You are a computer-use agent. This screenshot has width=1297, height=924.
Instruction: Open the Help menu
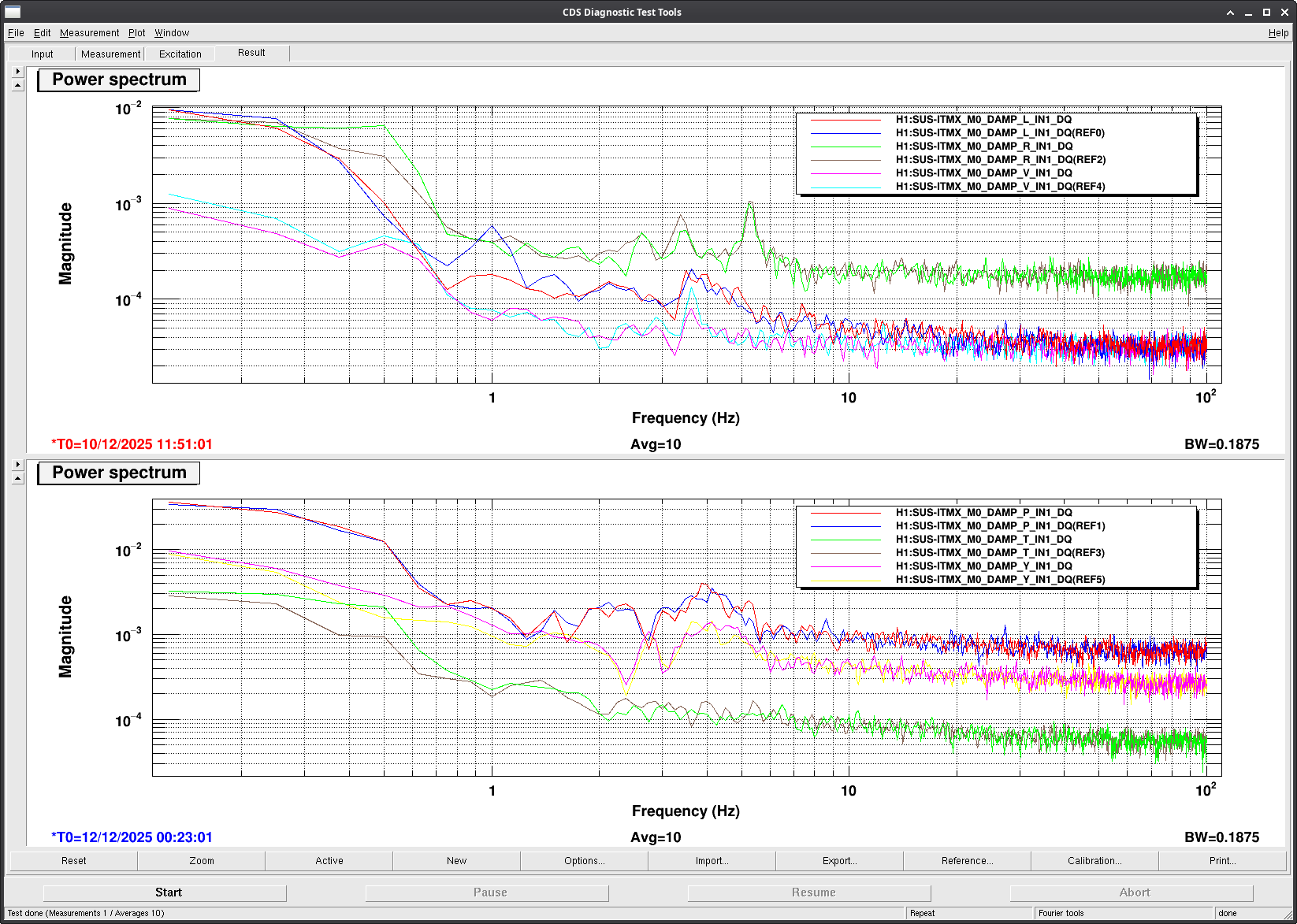tap(1278, 33)
